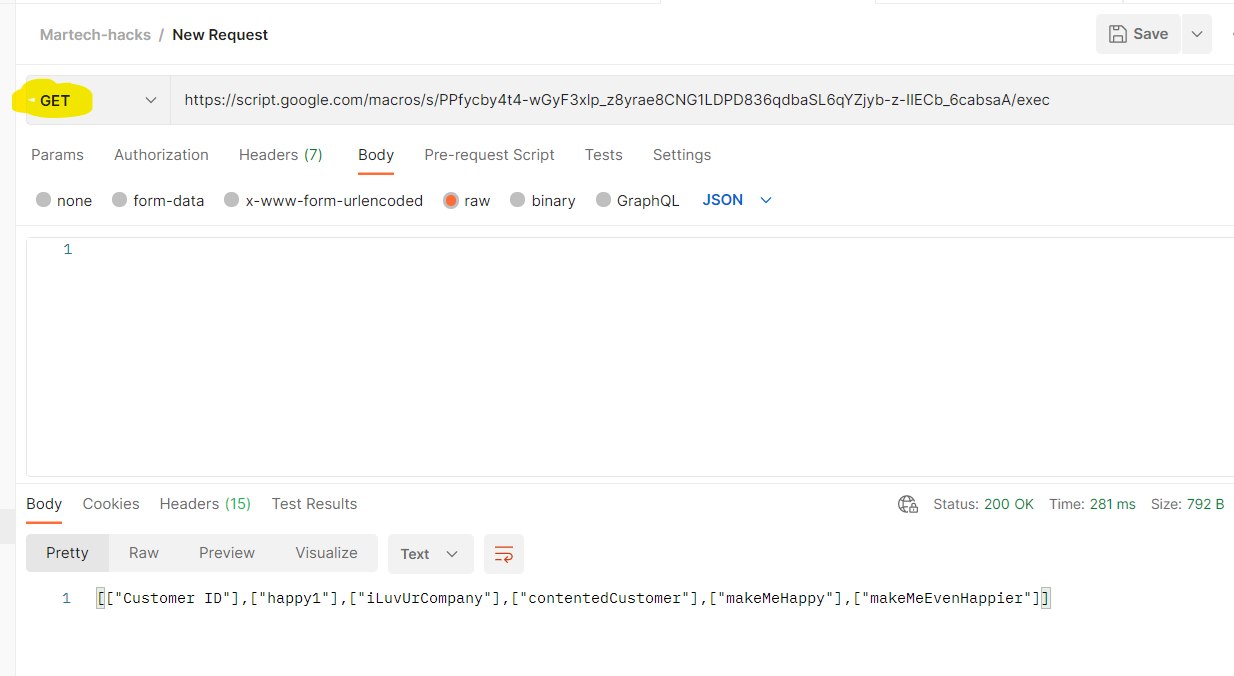Choose the Pretty response view
The width and height of the screenshot is (1234, 676).
[67, 553]
